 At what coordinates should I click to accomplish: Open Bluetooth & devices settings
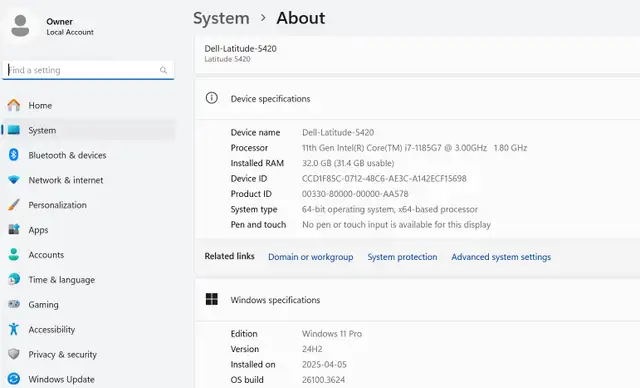click(x=89, y=155)
